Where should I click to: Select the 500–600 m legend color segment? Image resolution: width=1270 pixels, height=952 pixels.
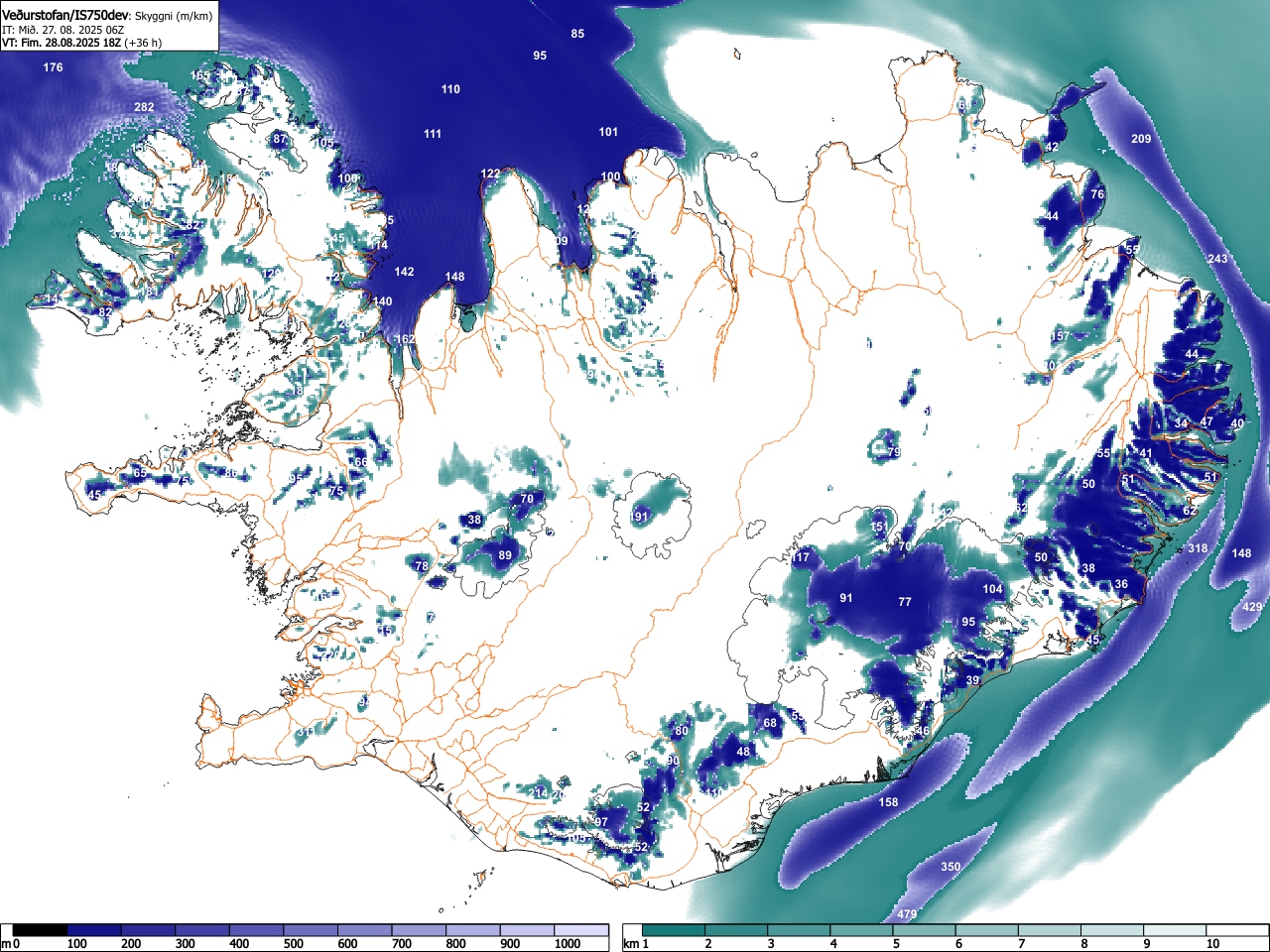point(311,930)
